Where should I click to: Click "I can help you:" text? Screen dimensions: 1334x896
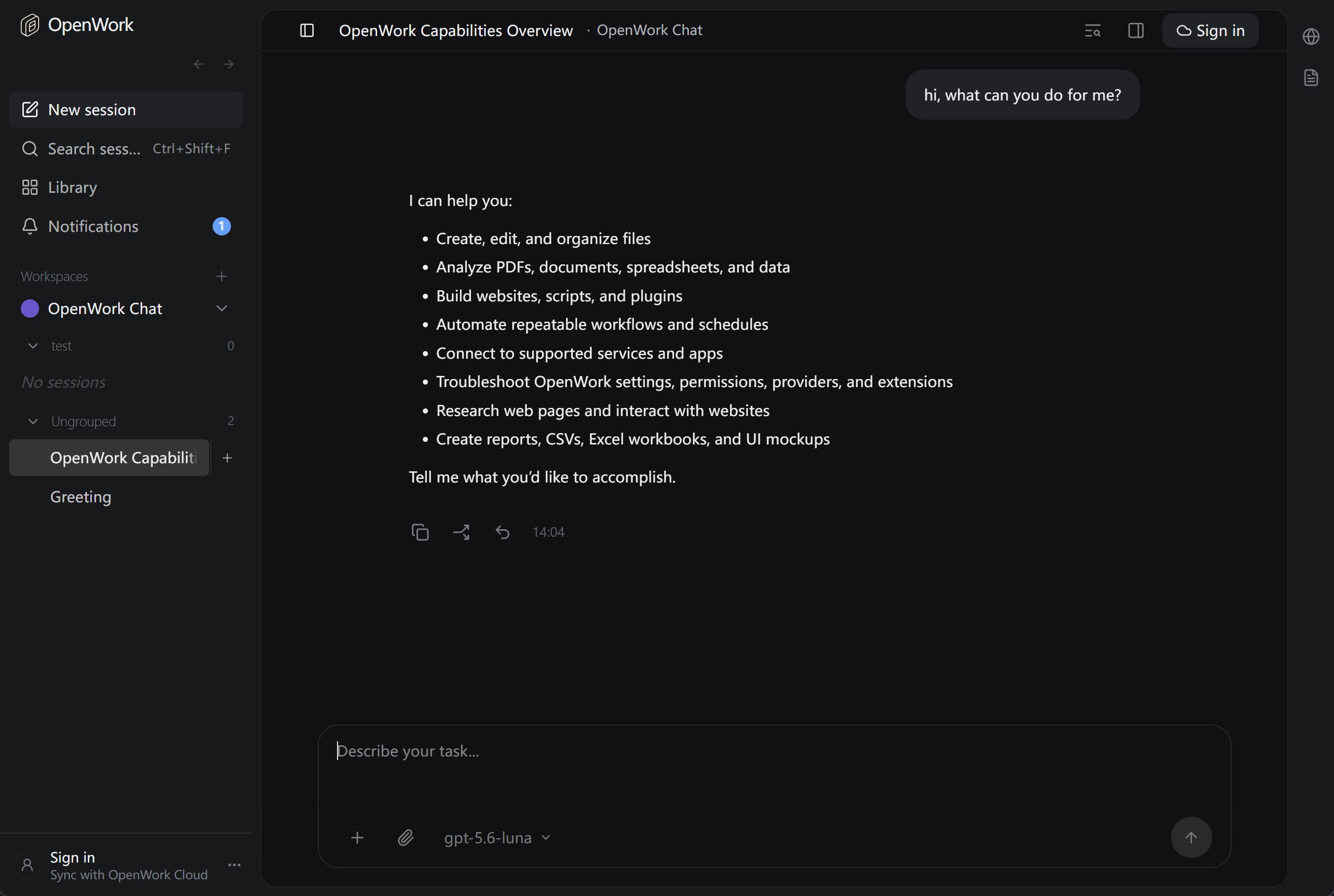click(461, 200)
